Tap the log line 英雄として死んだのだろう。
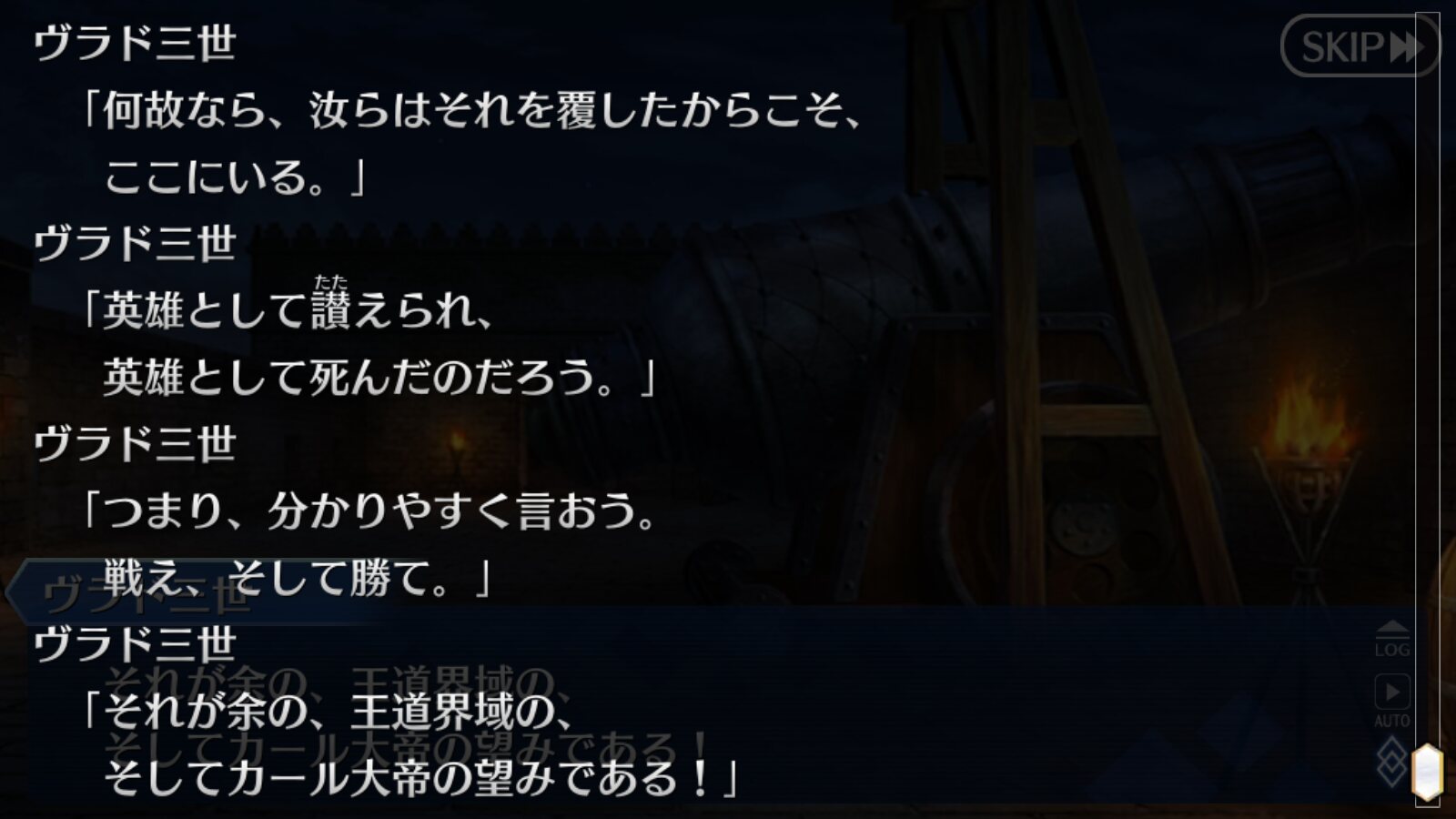 point(379,377)
